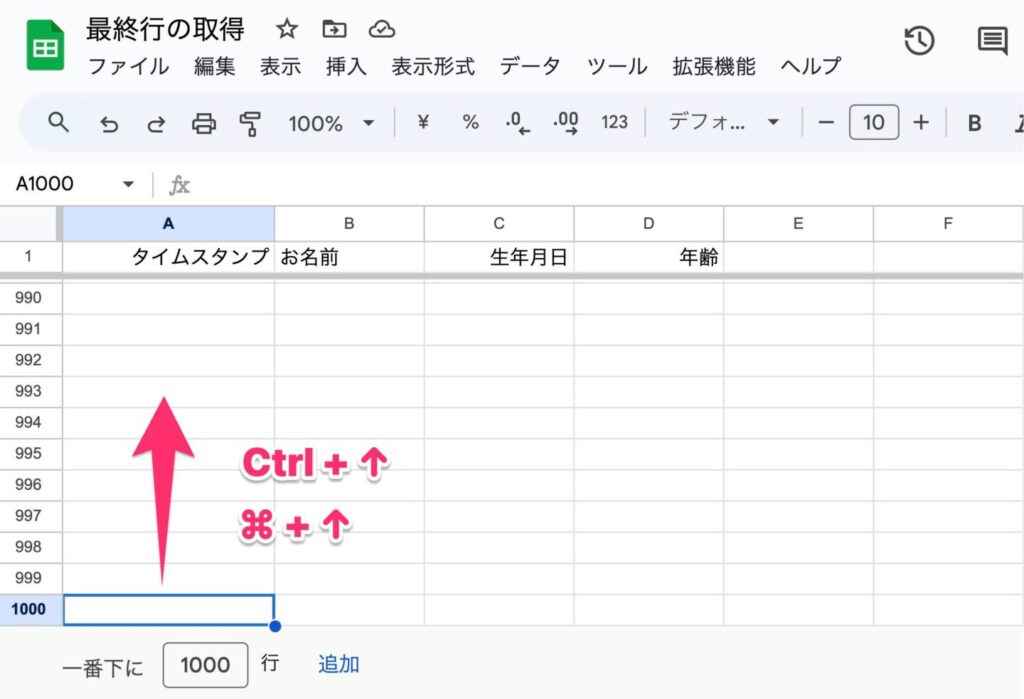
Task: Select column A header
Action: [168, 223]
